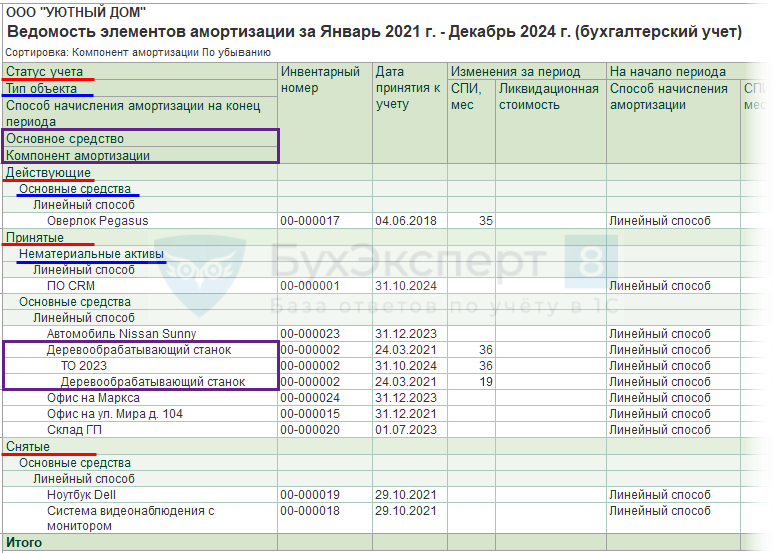Click the organization name ООО "УЮТНЫЙ ДОМ"
The height and width of the screenshot is (553, 774).
[x=76, y=11]
